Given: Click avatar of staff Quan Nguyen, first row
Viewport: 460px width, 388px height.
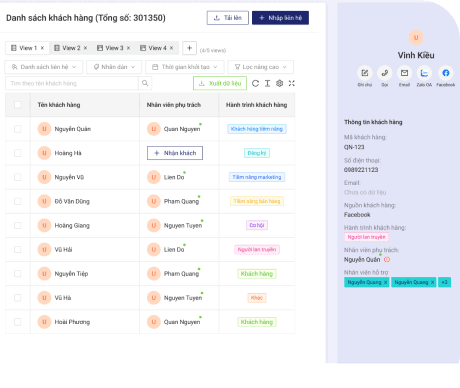Looking at the screenshot, I should pos(154,129).
